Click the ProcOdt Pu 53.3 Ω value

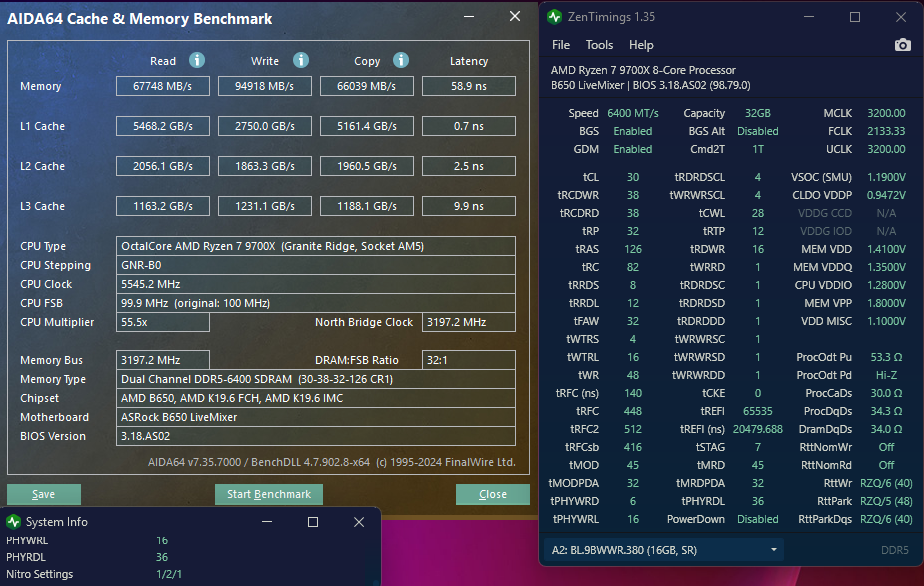(886, 357)
